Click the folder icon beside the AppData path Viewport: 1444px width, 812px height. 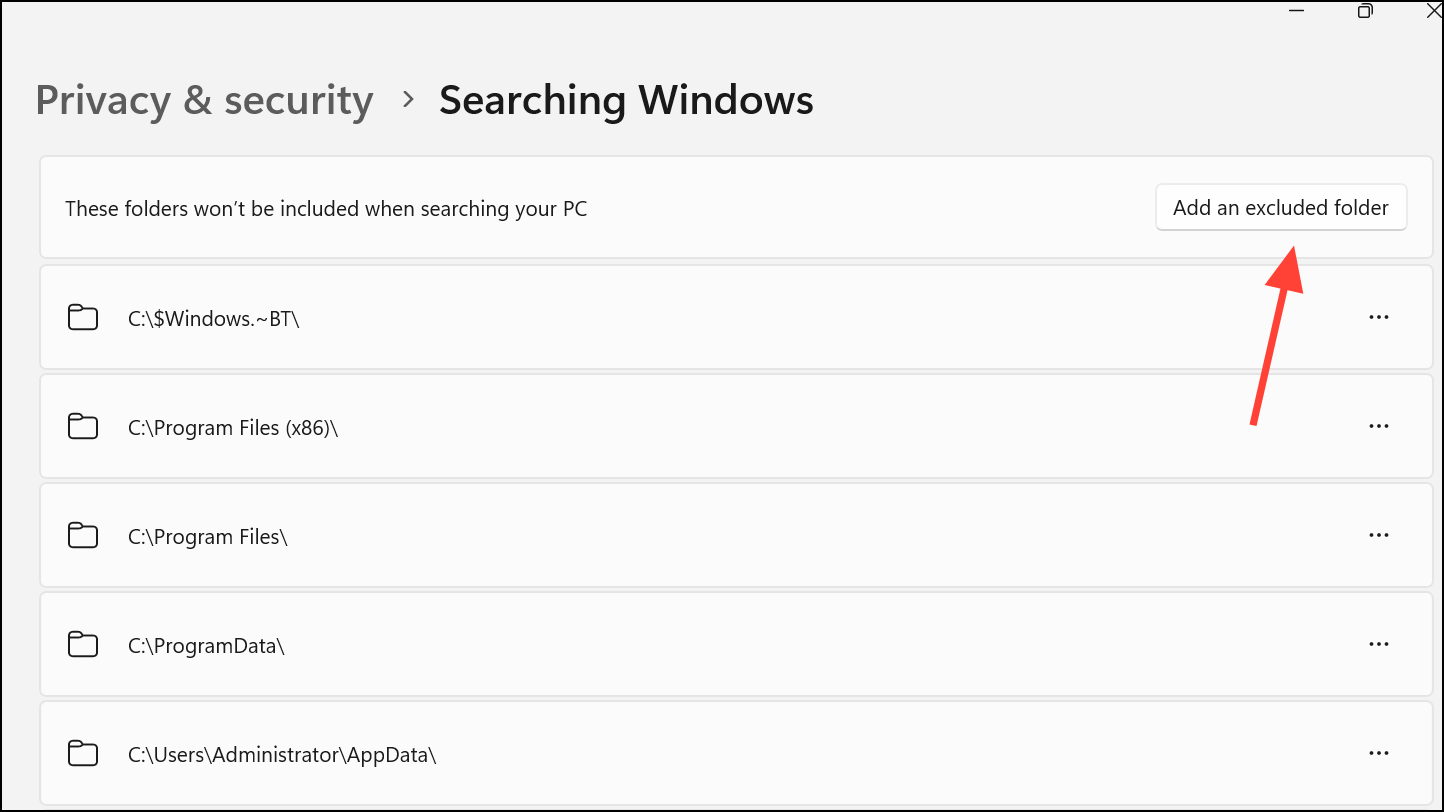(x=83, y=754)
